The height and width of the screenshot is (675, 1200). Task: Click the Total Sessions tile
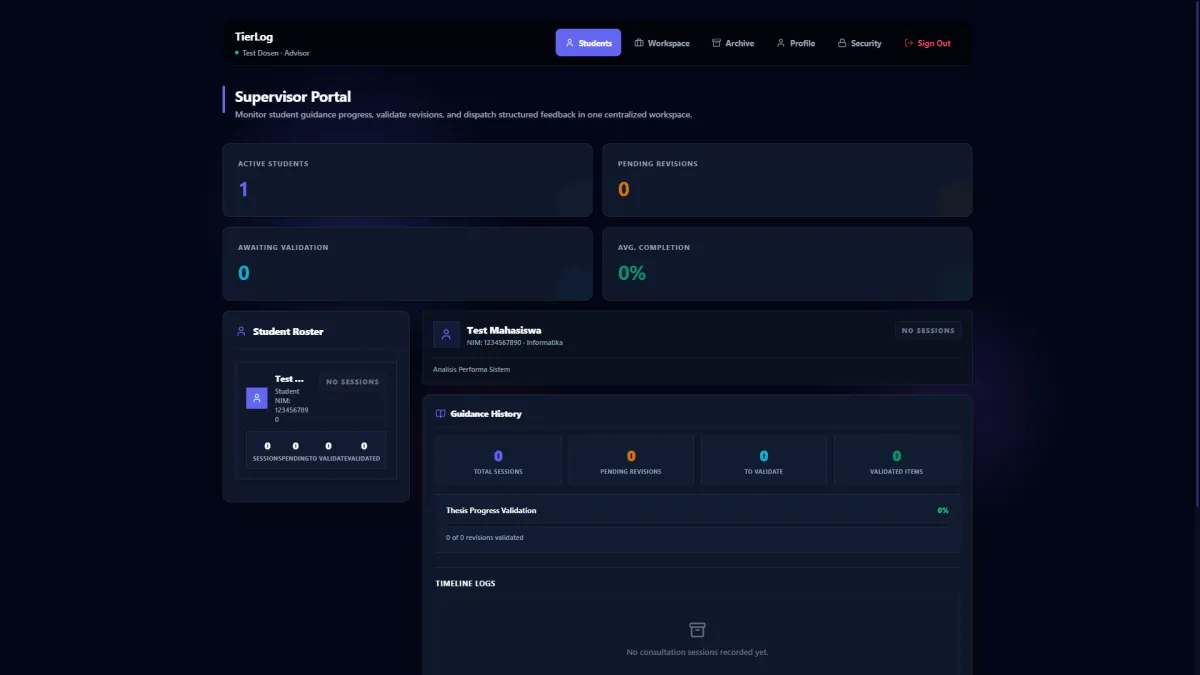pyautogui.click(x=498, y=461)
